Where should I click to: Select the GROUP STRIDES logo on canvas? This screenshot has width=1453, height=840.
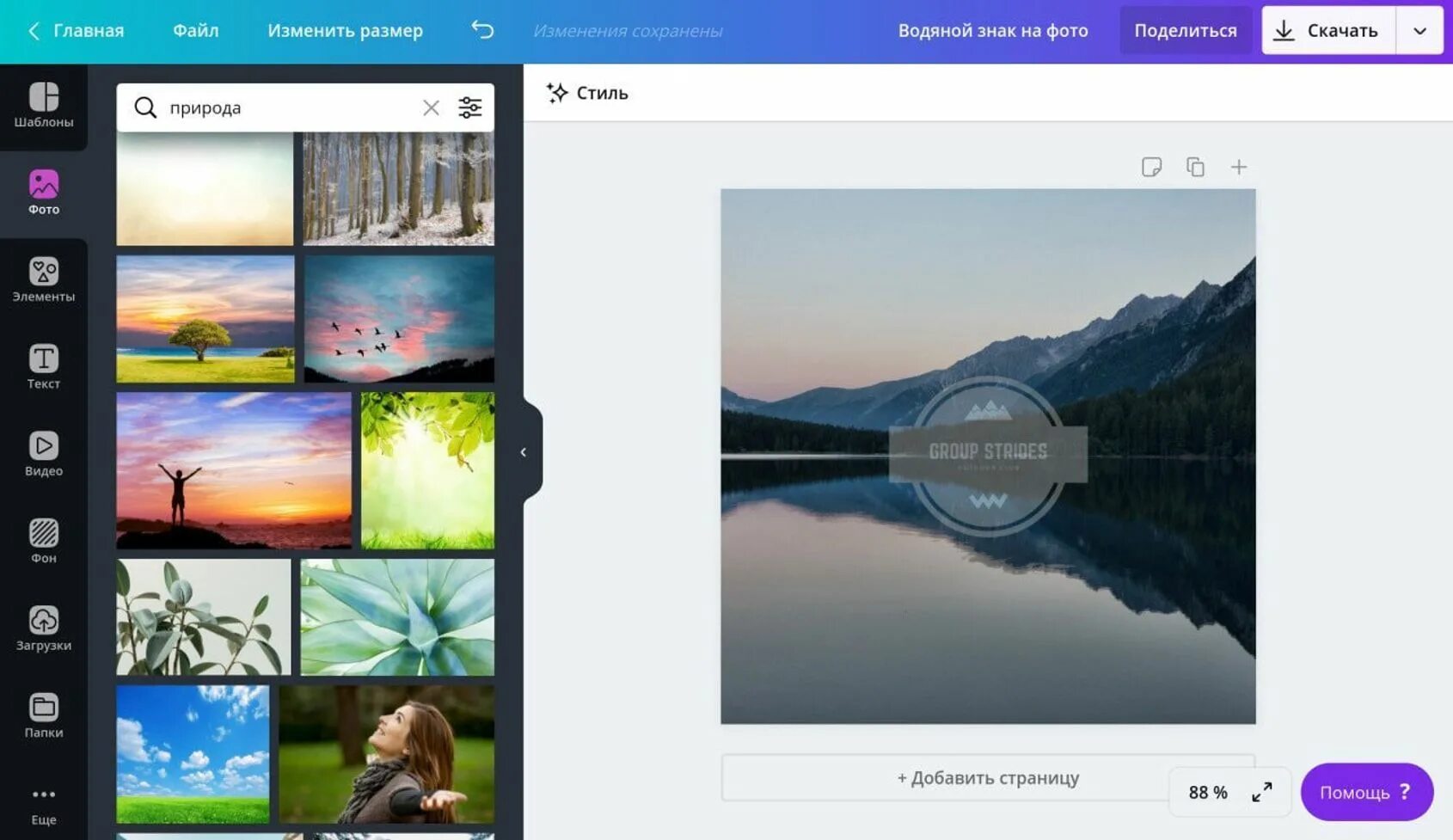[988, 456]
